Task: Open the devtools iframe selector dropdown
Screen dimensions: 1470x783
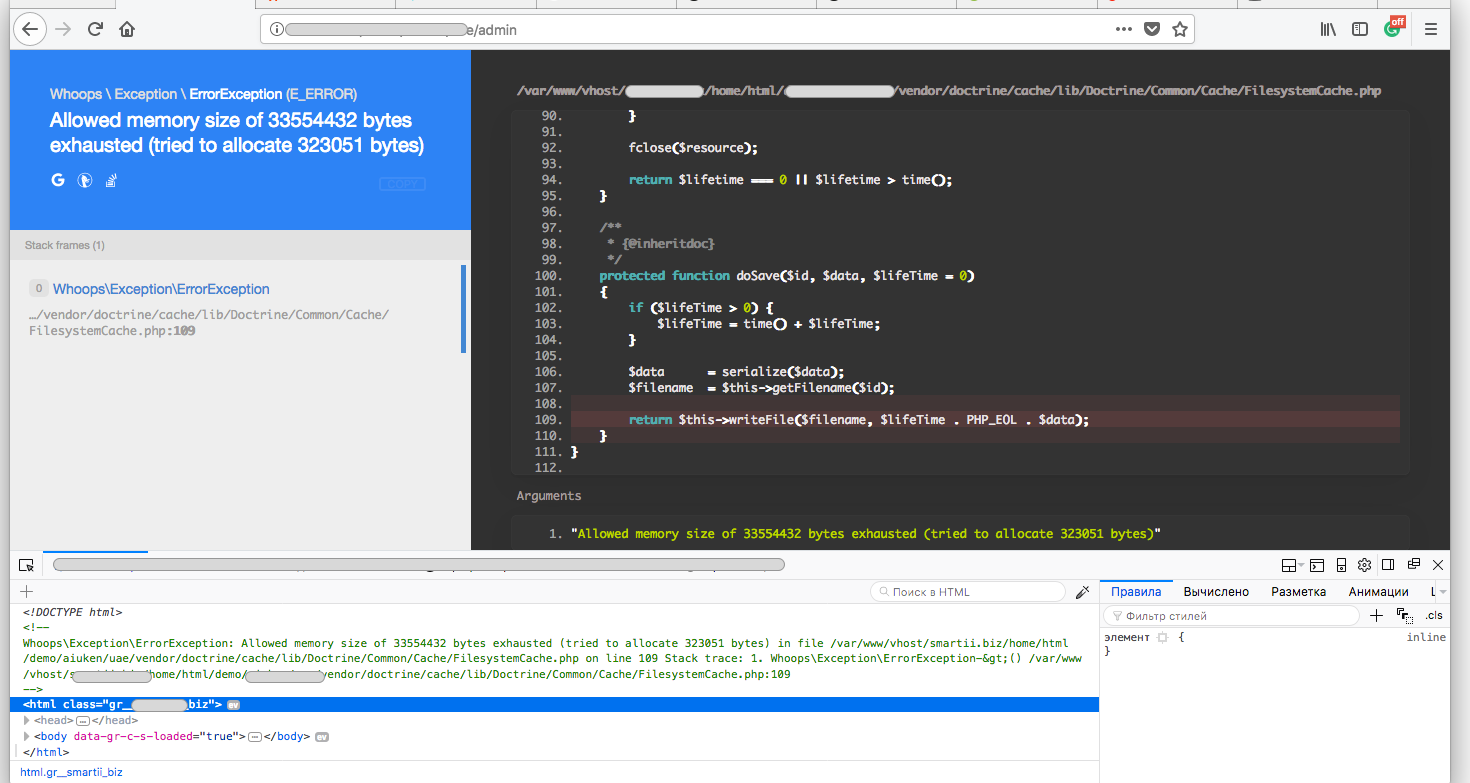Action: click(x=1290, y=566)
